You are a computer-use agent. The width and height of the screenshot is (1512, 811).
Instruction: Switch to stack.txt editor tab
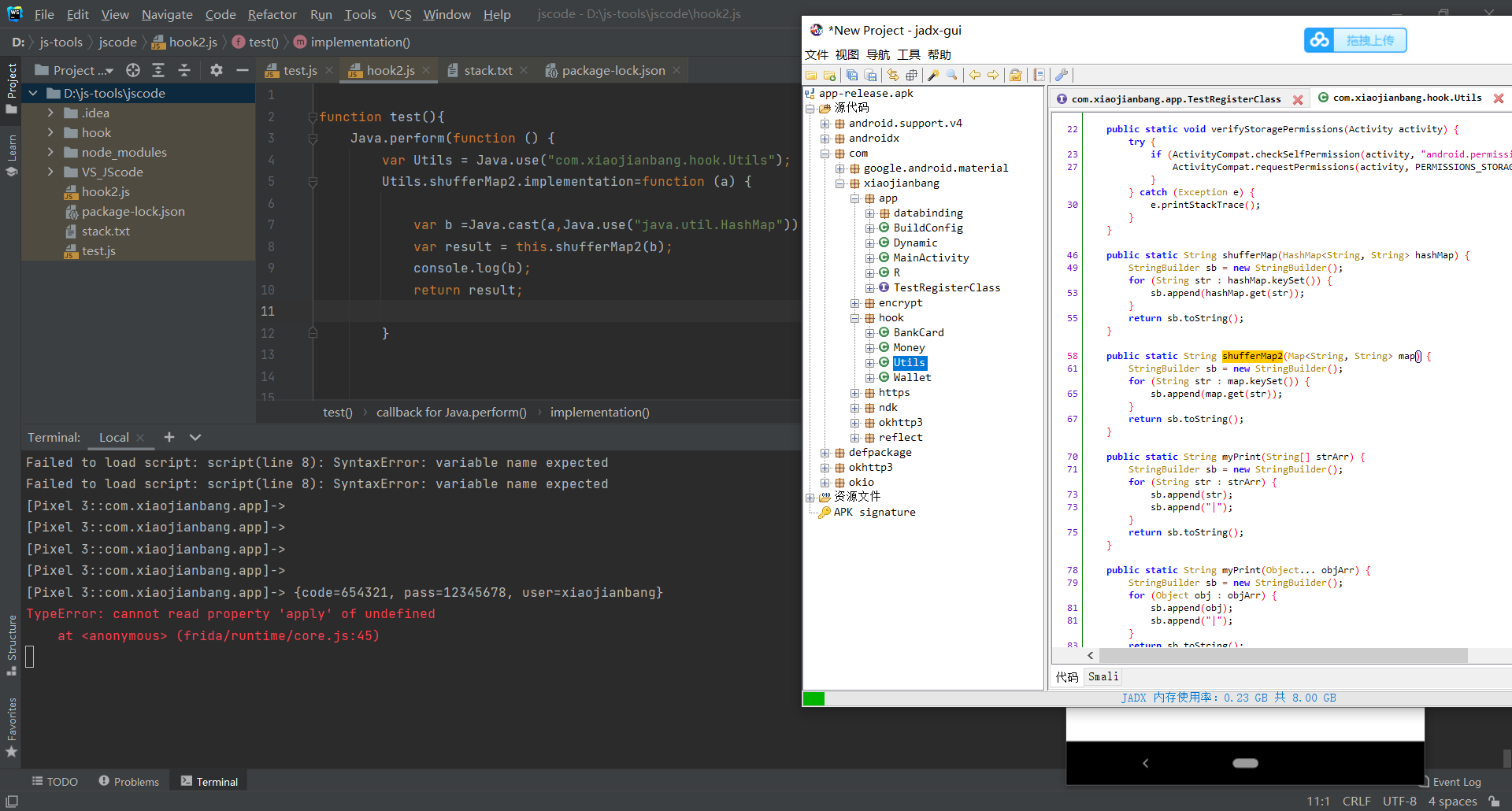point(487,70)
